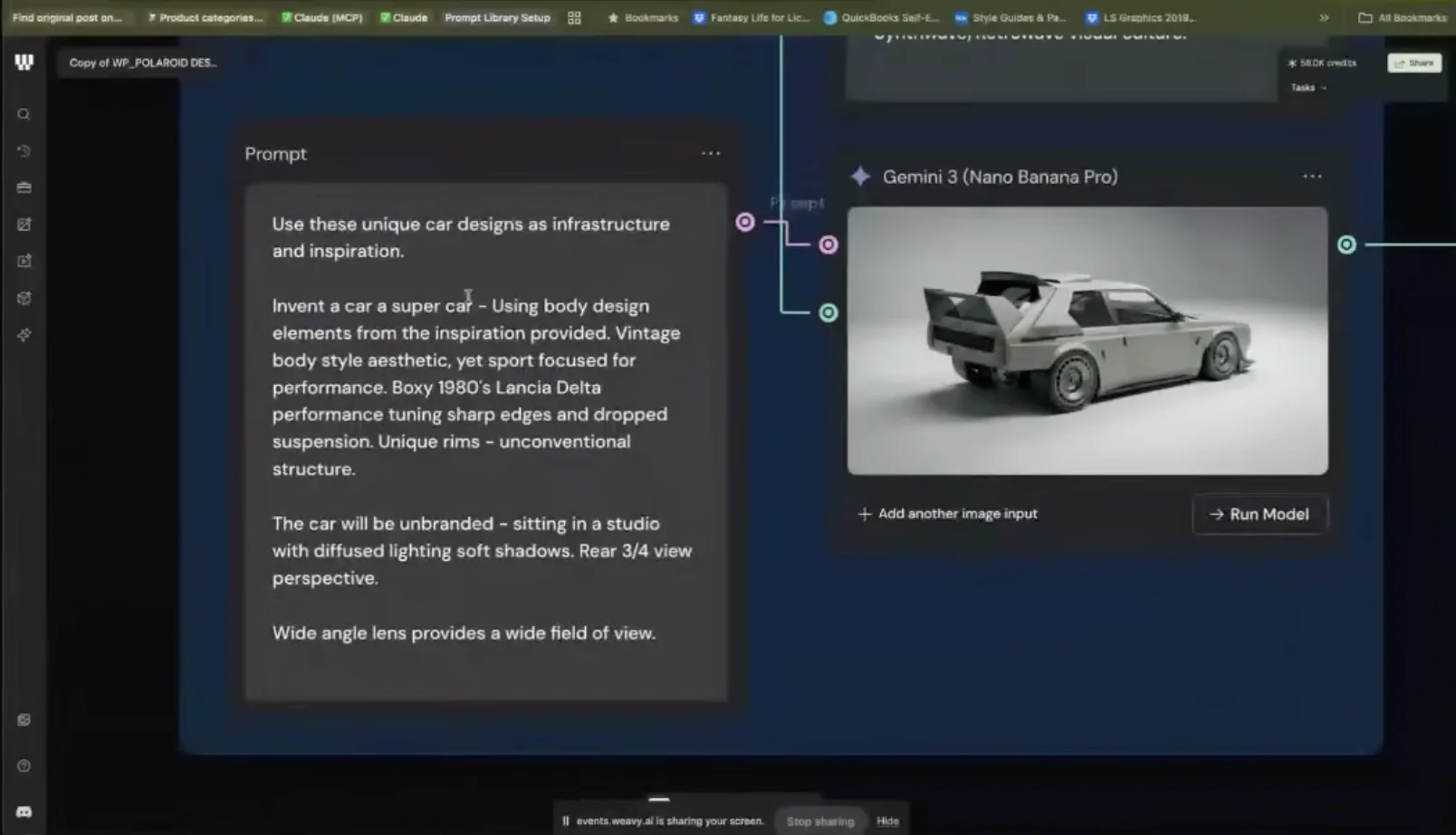Click the Gemini sparkle node icon
1456x835 pixels.
click(860, 177)
